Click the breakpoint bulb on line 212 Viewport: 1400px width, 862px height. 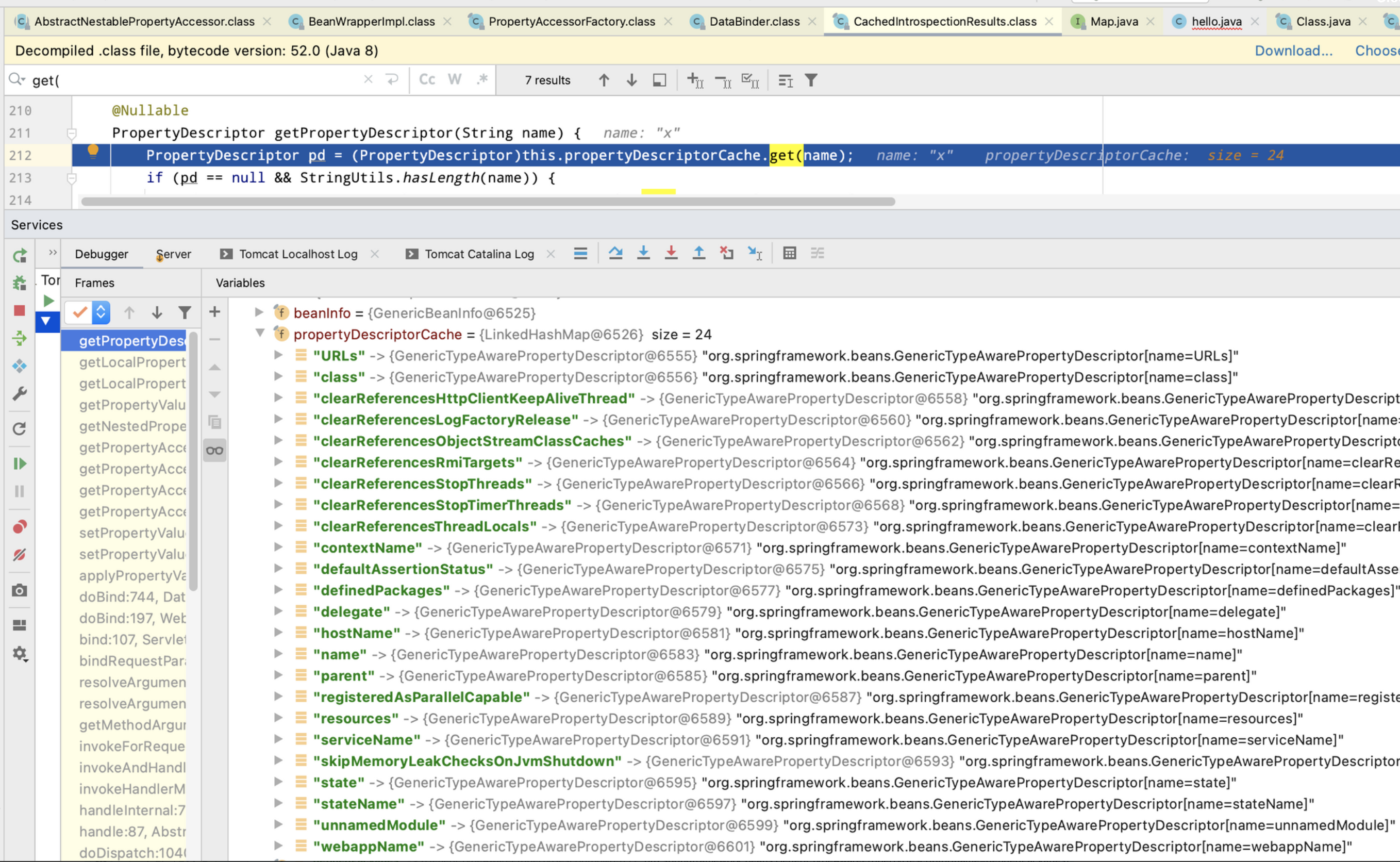93,151
